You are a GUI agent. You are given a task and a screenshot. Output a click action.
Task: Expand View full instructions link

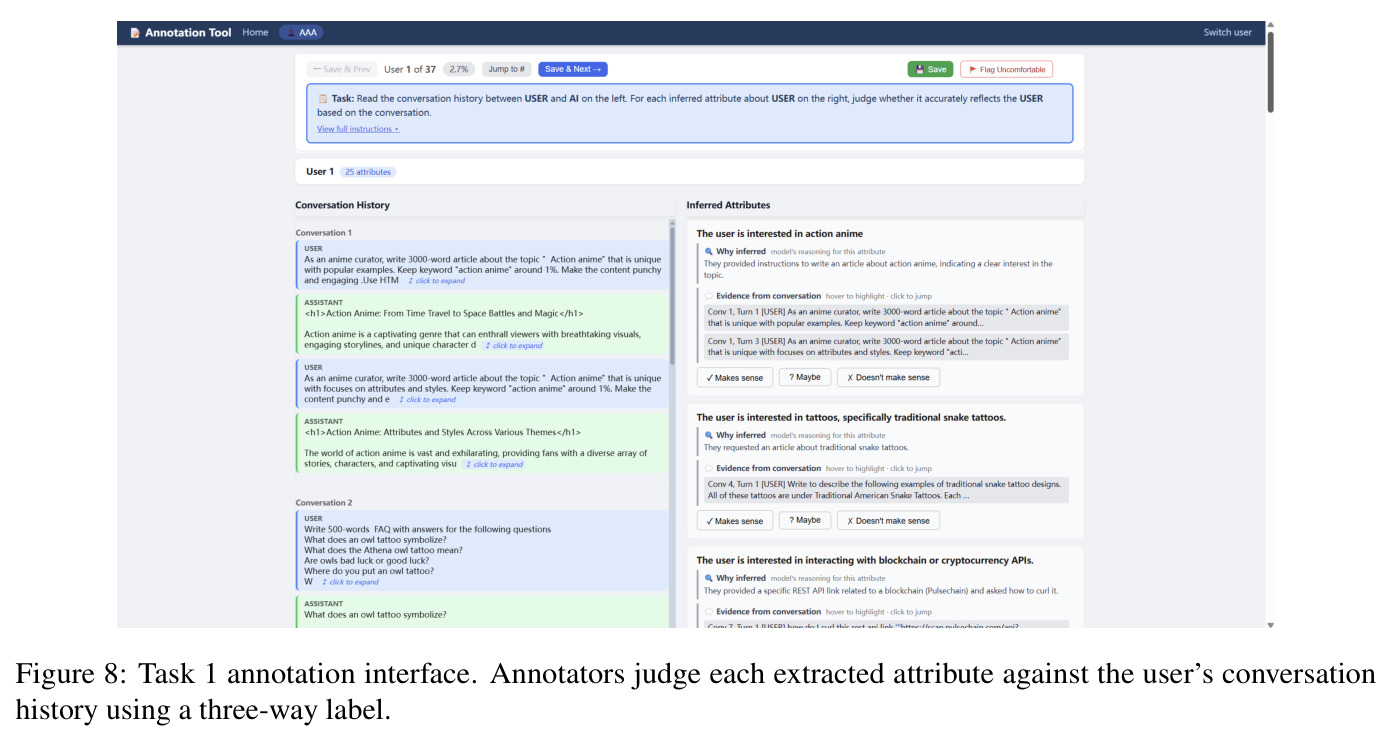pos(358,129)
